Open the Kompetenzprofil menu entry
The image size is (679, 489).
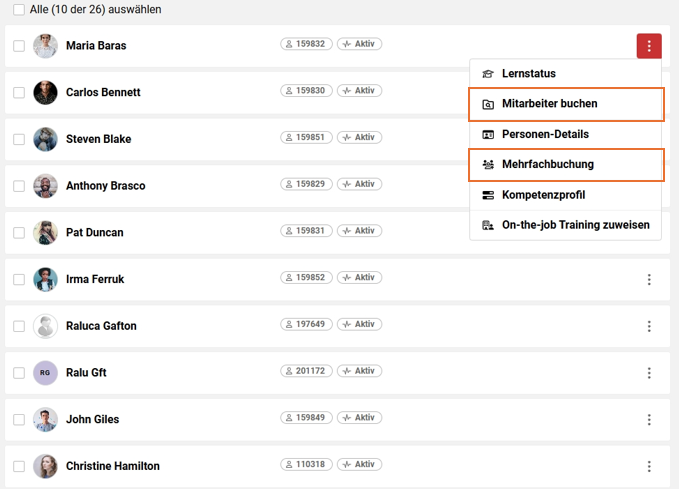pyautogui.click(x=565, y=195)
